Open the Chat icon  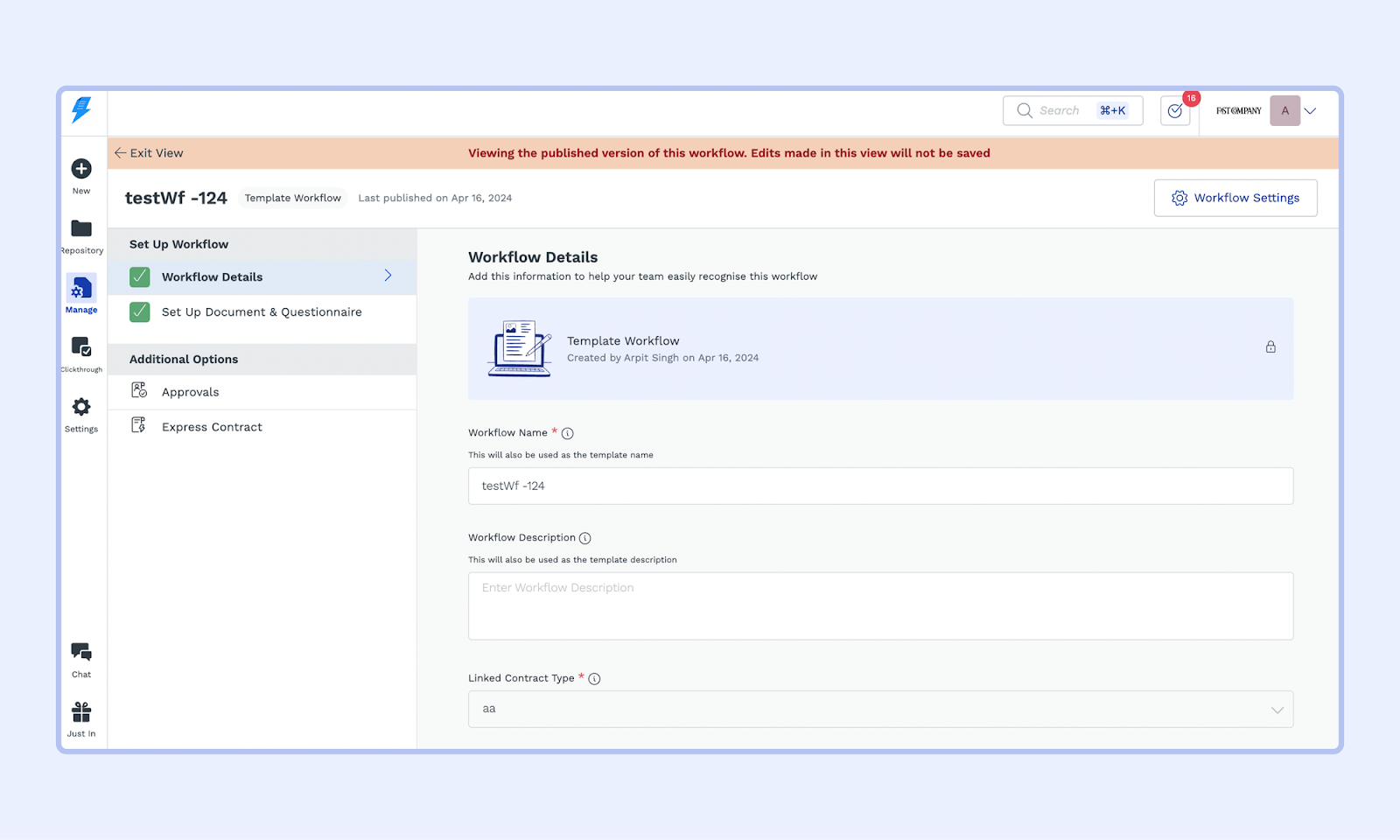click(81, 652)
